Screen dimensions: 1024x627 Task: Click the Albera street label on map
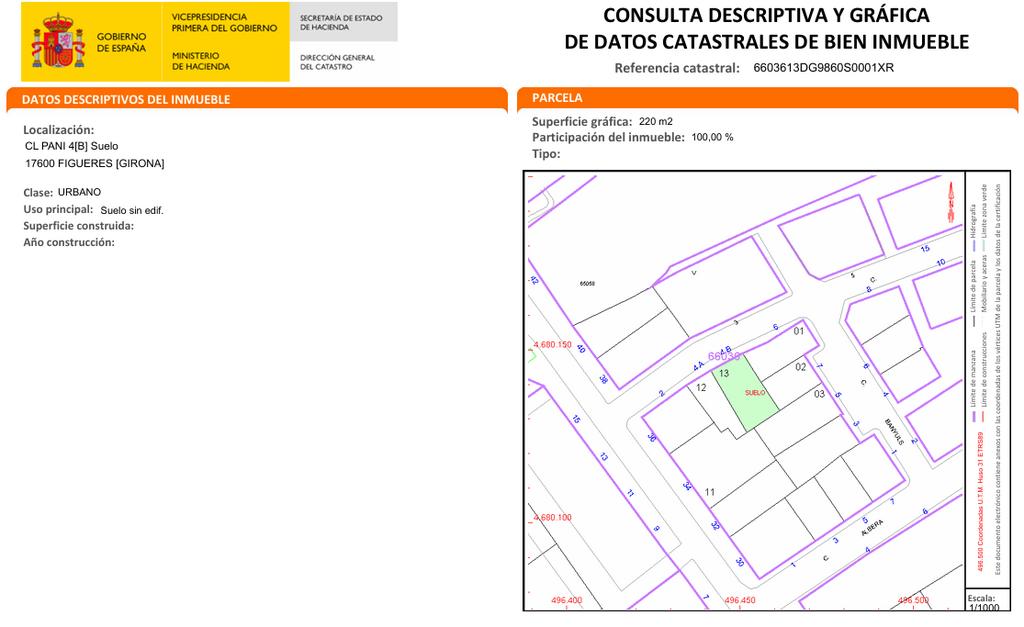pyautogui.click(x=871, y=527)
